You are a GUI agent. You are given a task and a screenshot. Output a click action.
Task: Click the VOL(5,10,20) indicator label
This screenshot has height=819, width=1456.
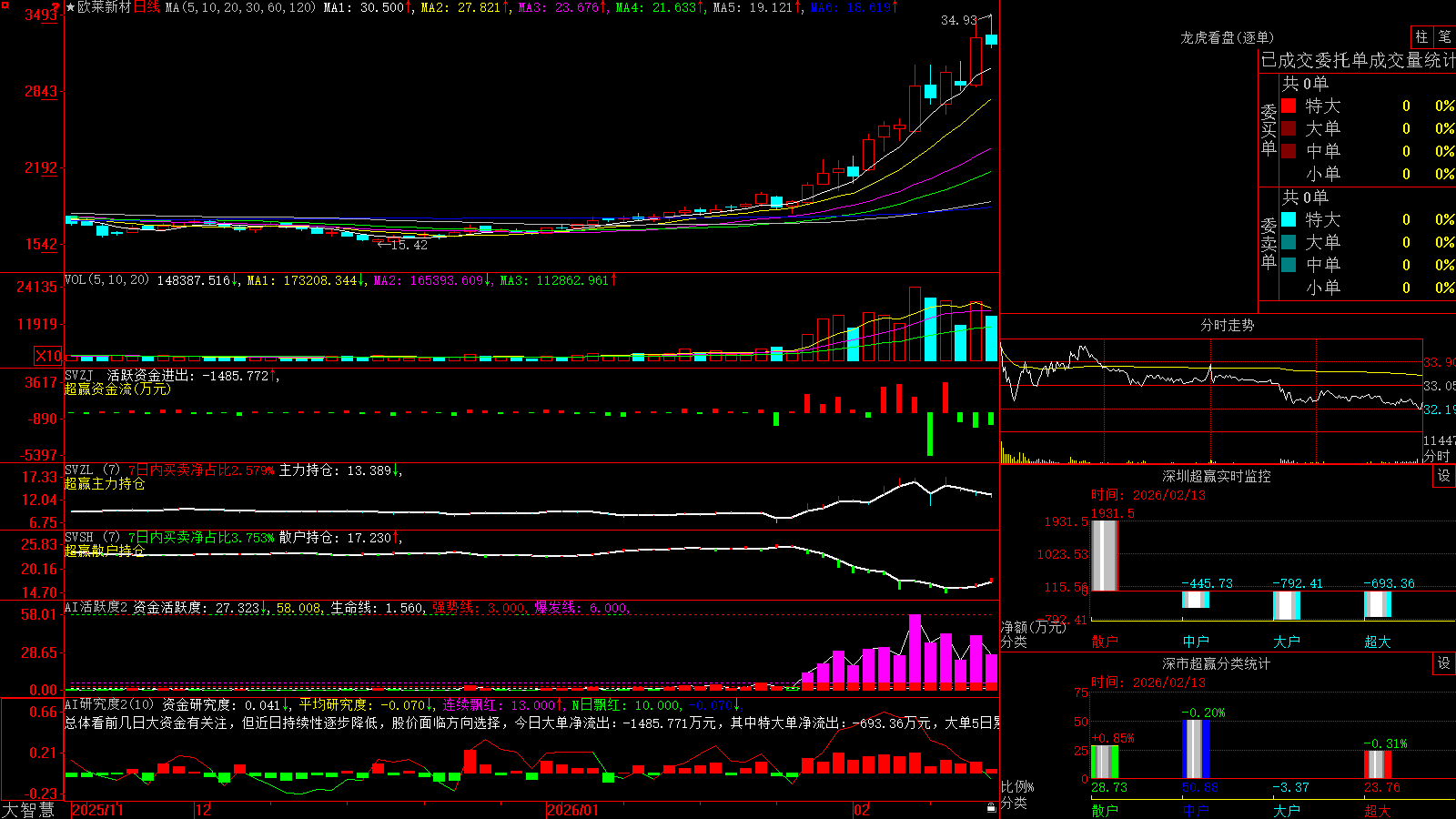tap(106, 280)
